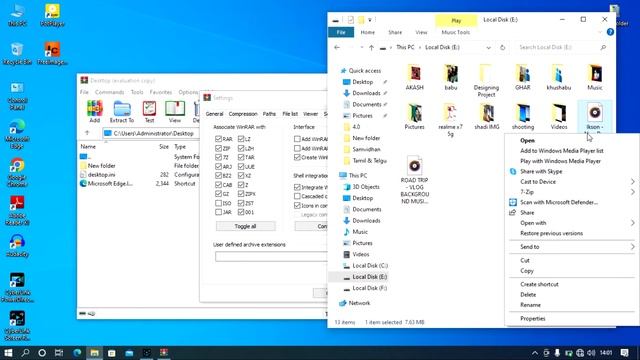Open the Home ribbon tab
Screen dimensions: 640x360
(367, 32)
